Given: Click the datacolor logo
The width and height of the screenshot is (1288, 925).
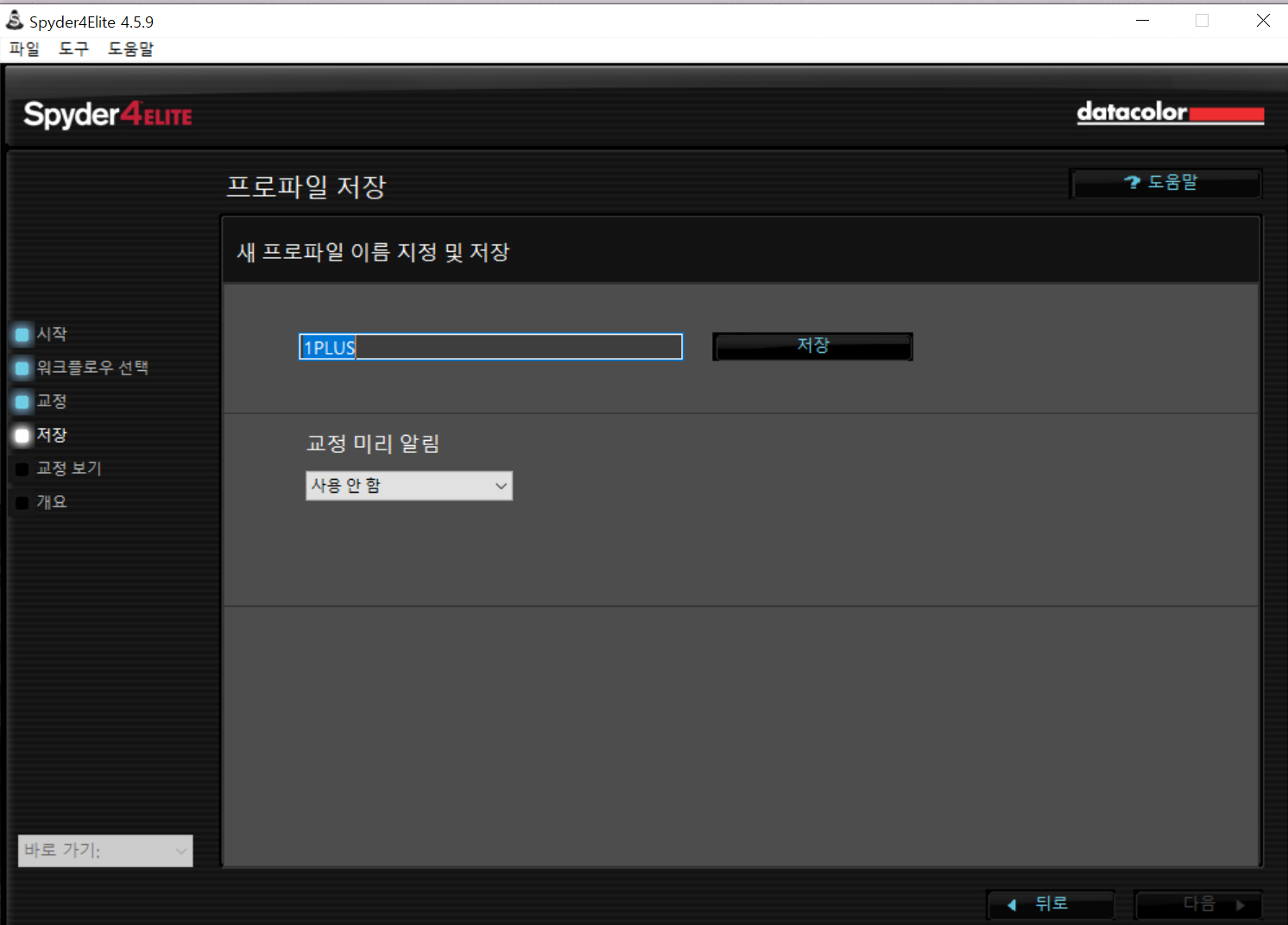Looking at the screenshot, I should click(x=1171, y=113).
